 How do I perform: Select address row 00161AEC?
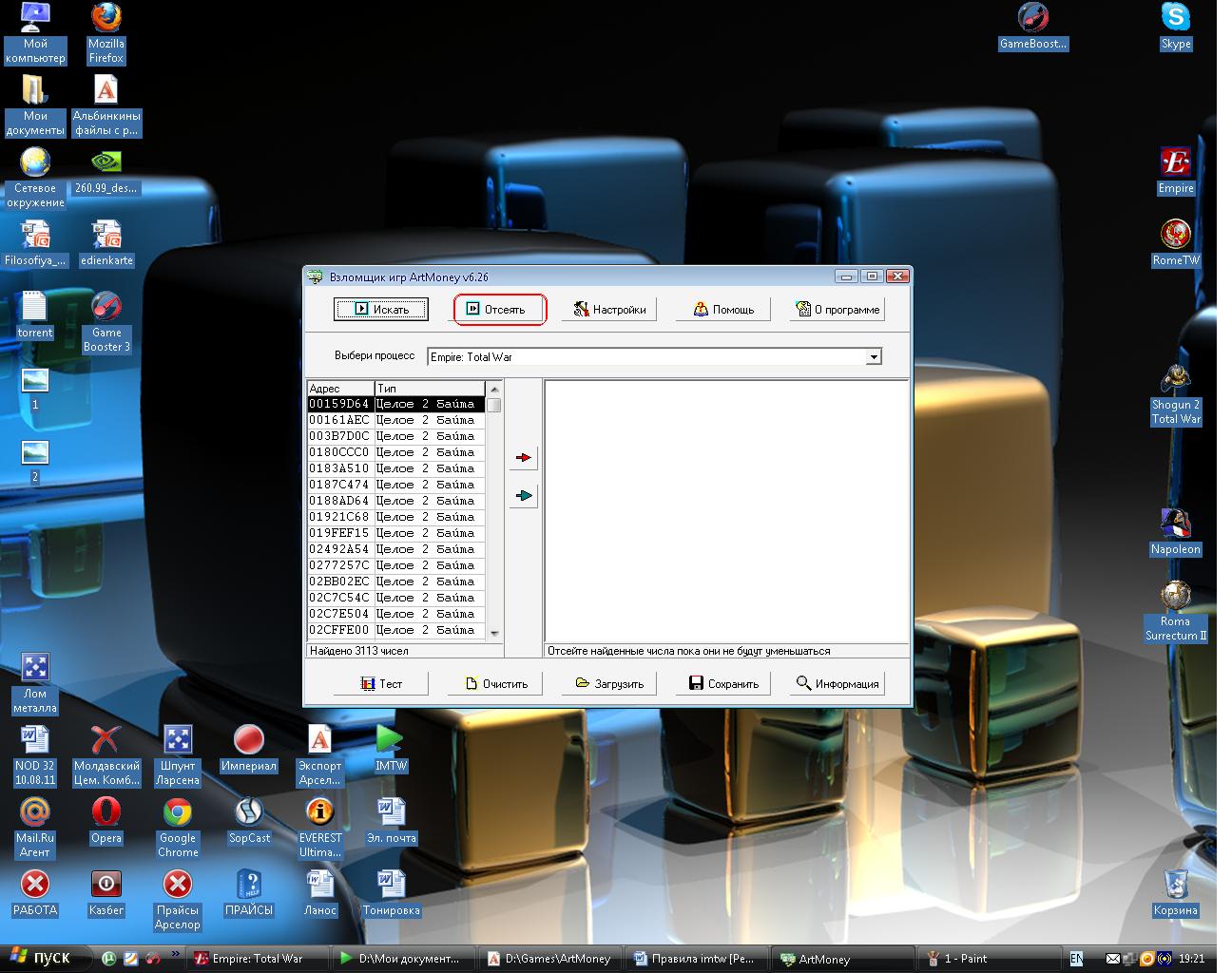395,420
